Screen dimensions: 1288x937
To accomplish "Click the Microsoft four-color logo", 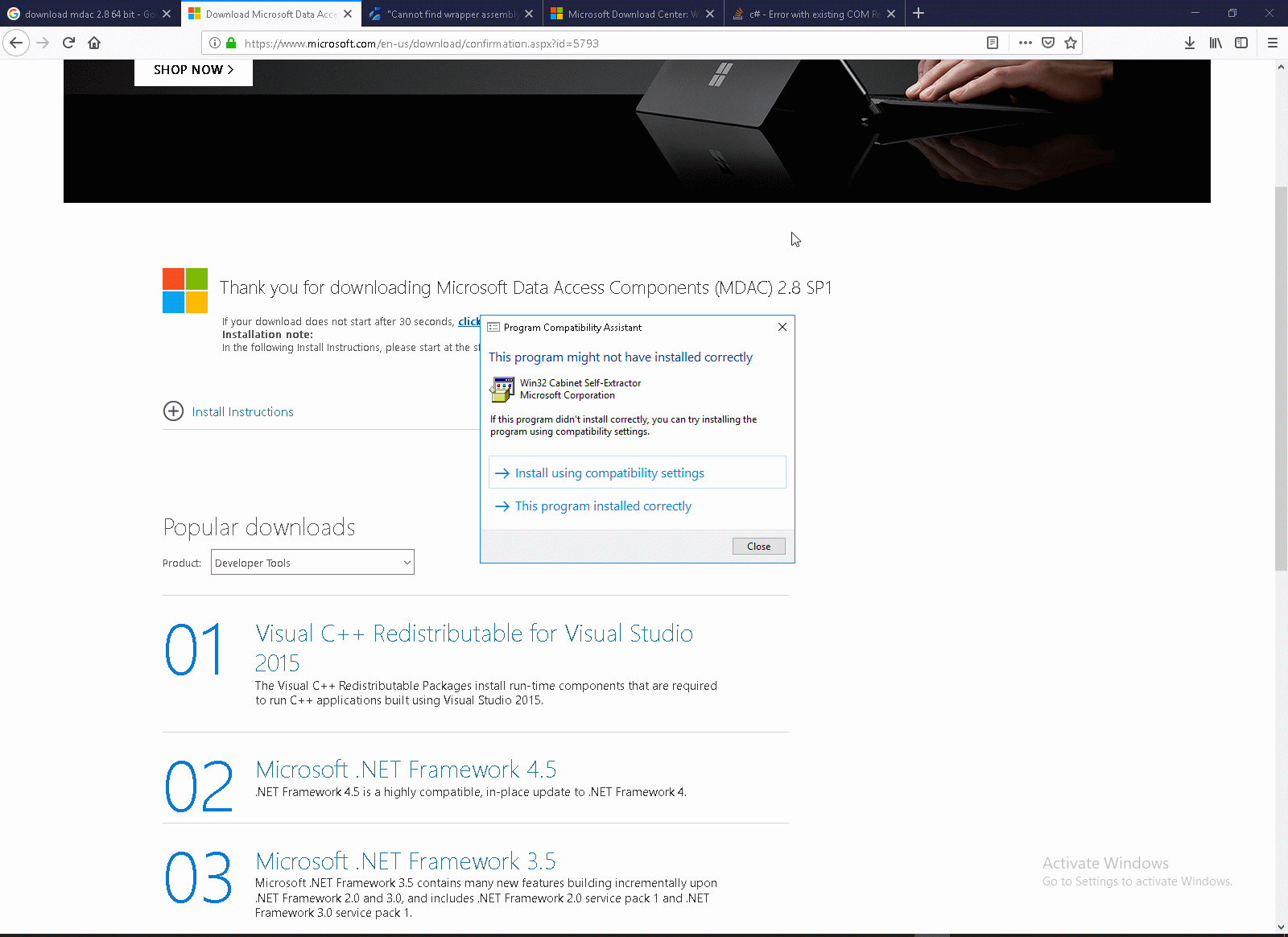I will coord(185,291).
